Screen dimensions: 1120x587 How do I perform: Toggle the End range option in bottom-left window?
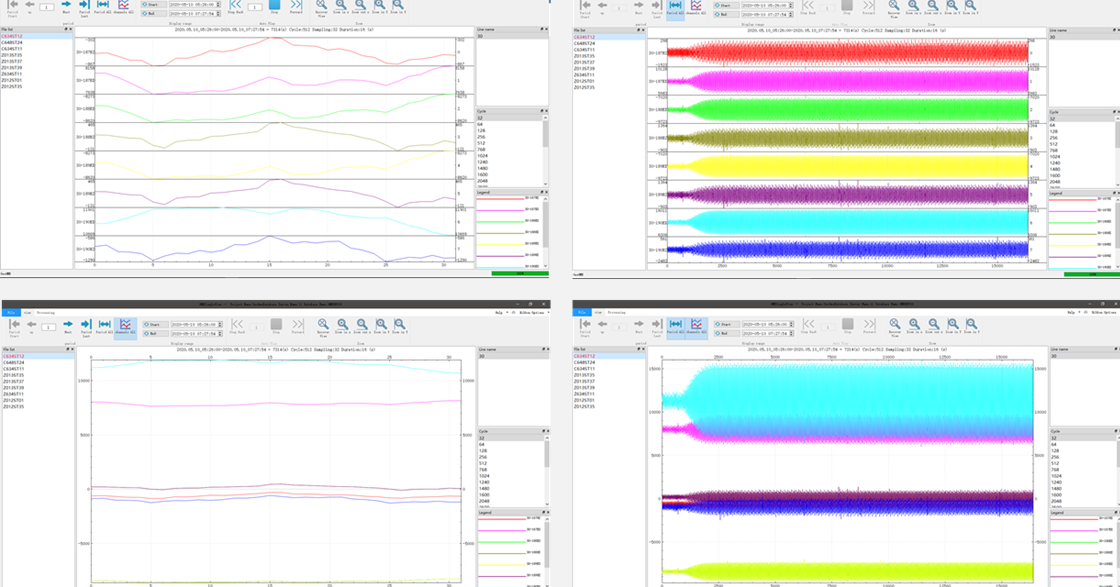coord(154,333)
